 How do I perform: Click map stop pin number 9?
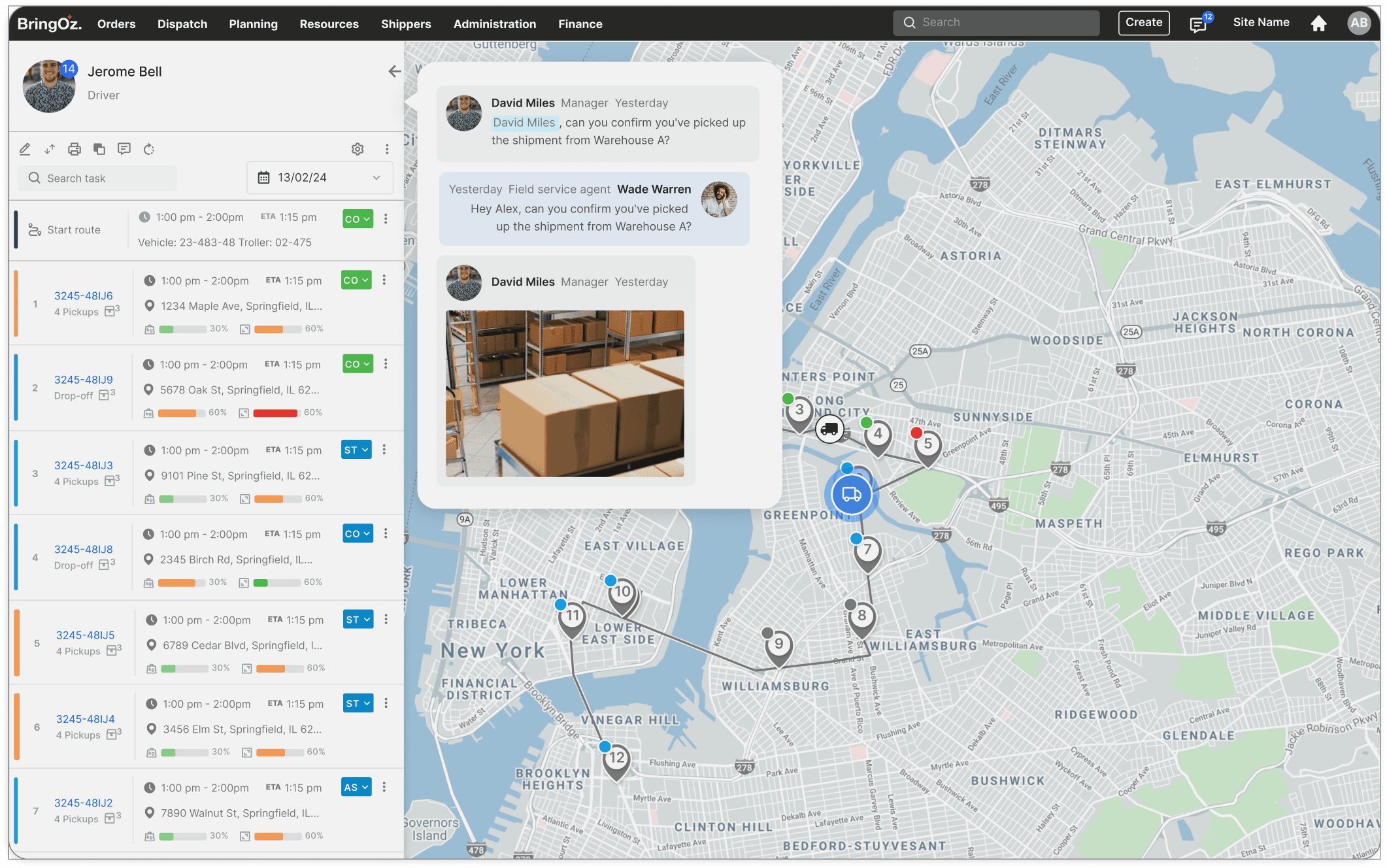point(778,648)
